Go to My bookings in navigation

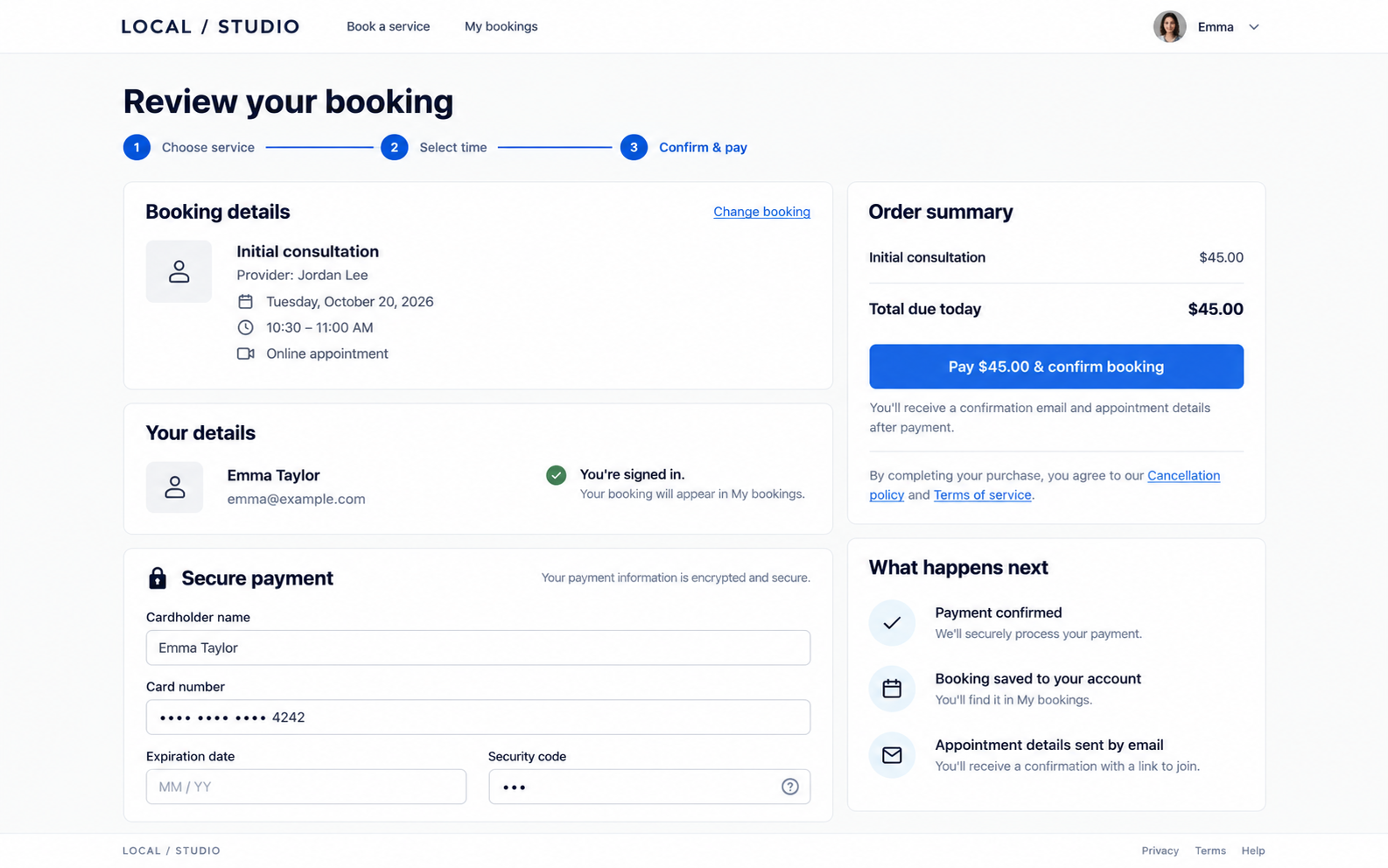click(x=501, y=26)
